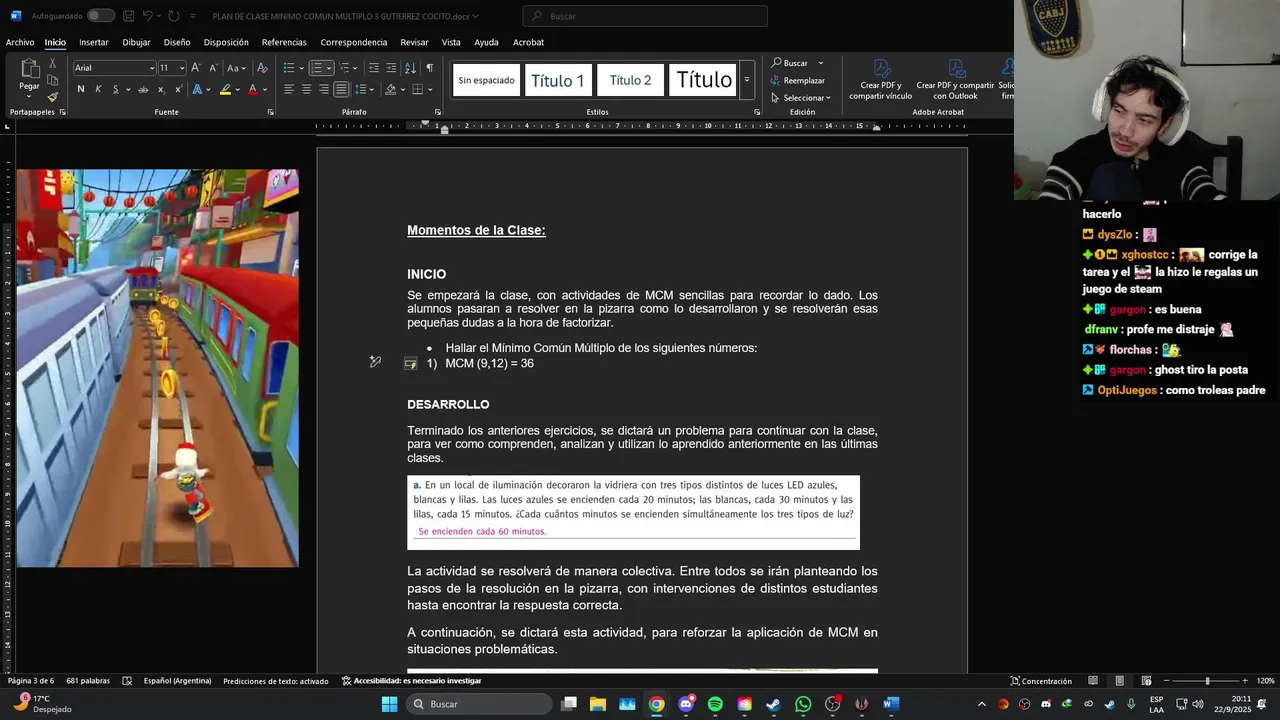Apply the Sin espaciado style
Viewport: 1280px width, 720px height.
tap(487, 80)
